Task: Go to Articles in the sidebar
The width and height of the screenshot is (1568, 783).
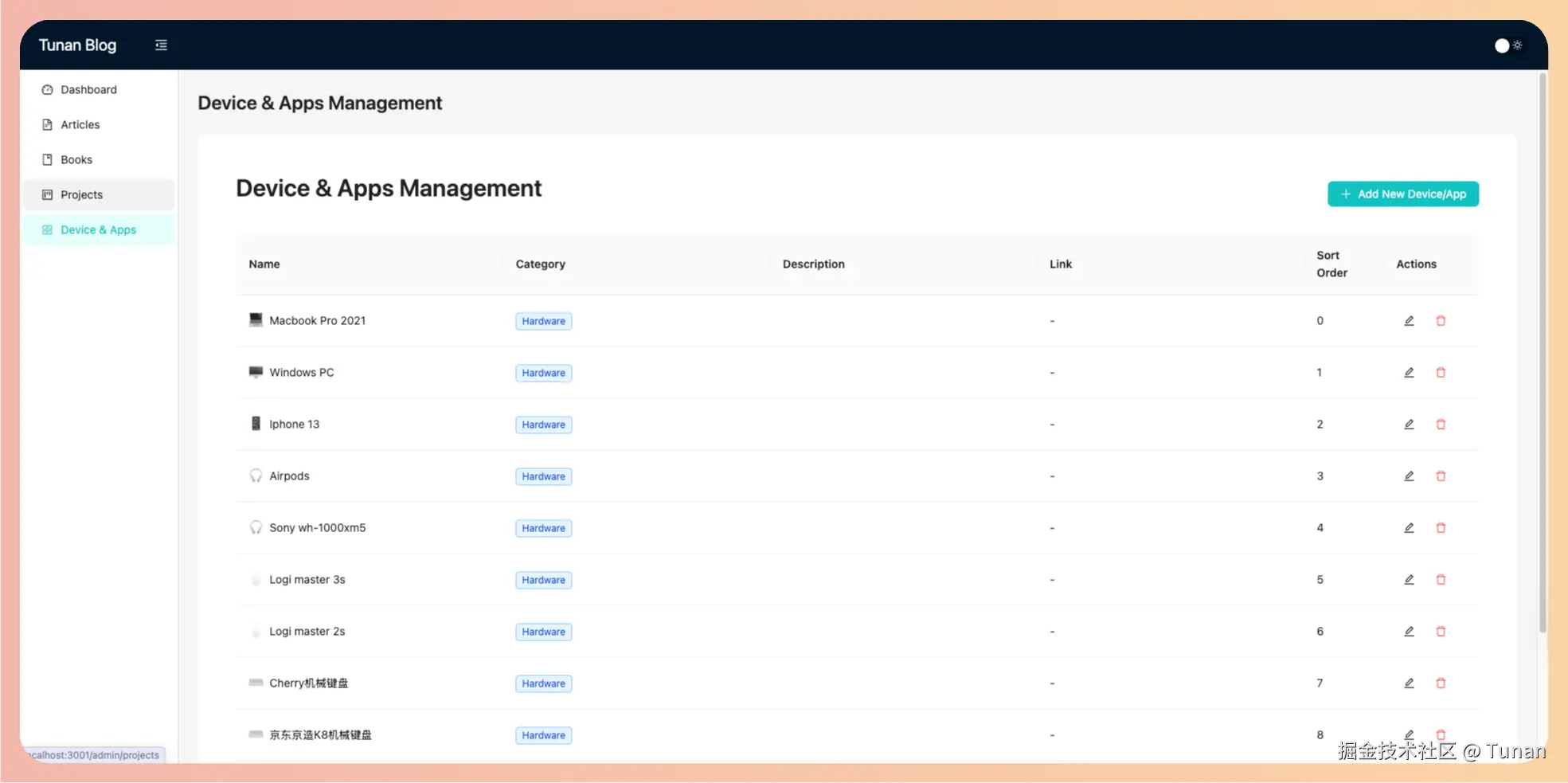Action: (99, 125)
